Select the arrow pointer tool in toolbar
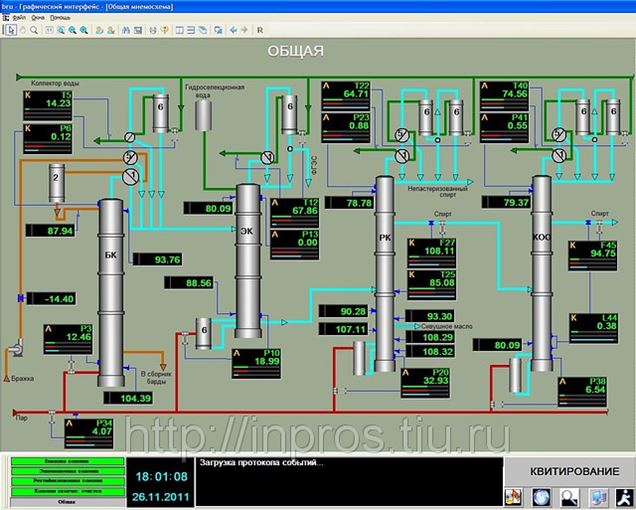The width and height of the screenshot is (636, 510). [10, 30]
